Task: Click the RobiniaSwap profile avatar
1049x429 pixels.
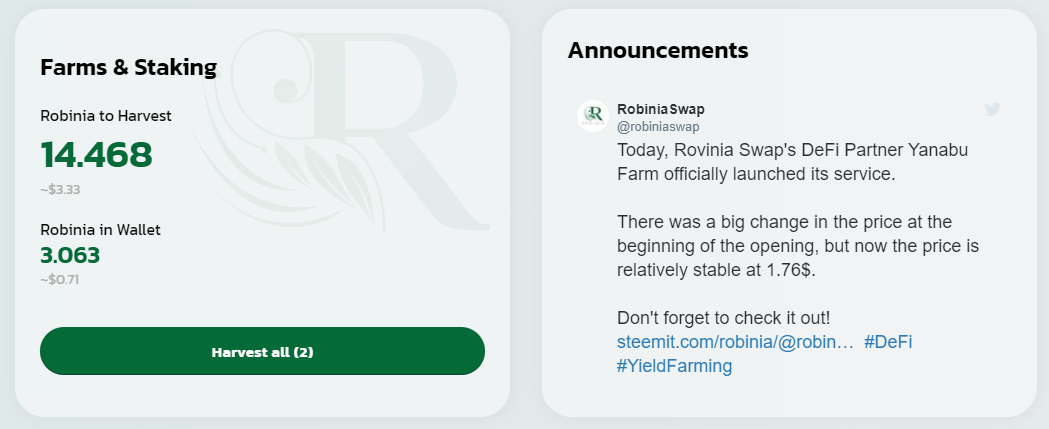Action: 593,116
